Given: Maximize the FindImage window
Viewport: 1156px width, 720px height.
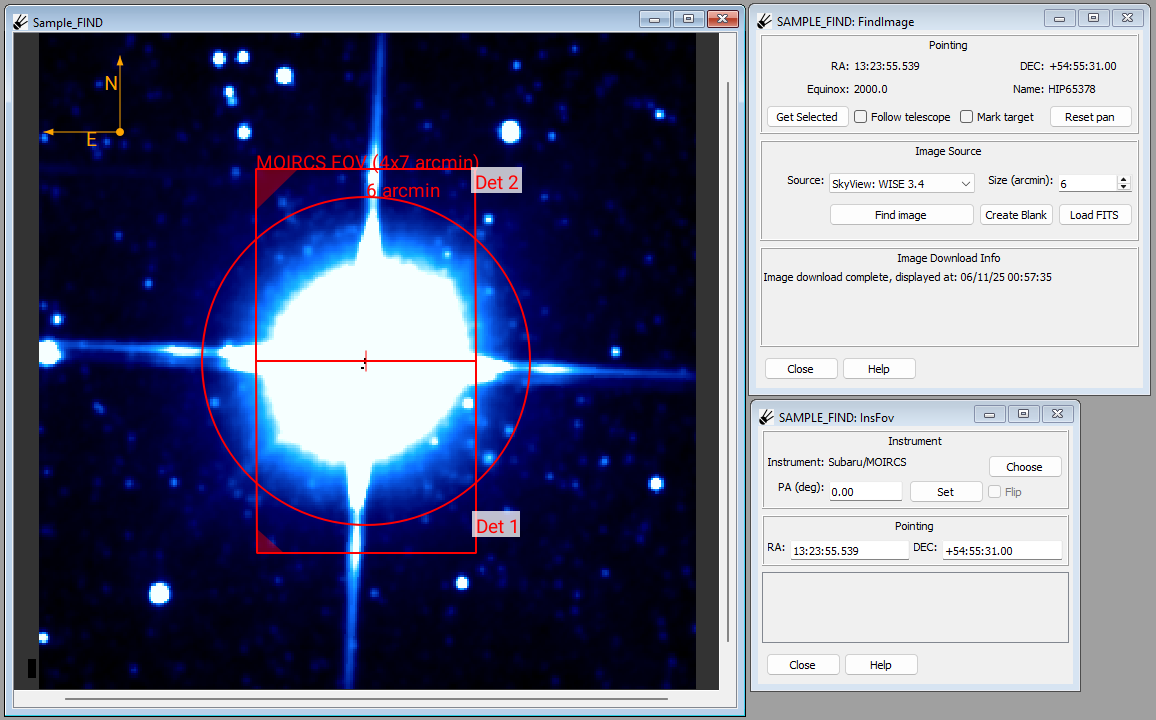Looking at the screenshot, I should point(1093,18).
